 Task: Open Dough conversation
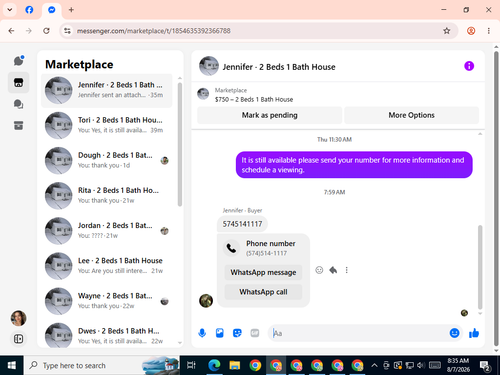(x=107, y=160)
